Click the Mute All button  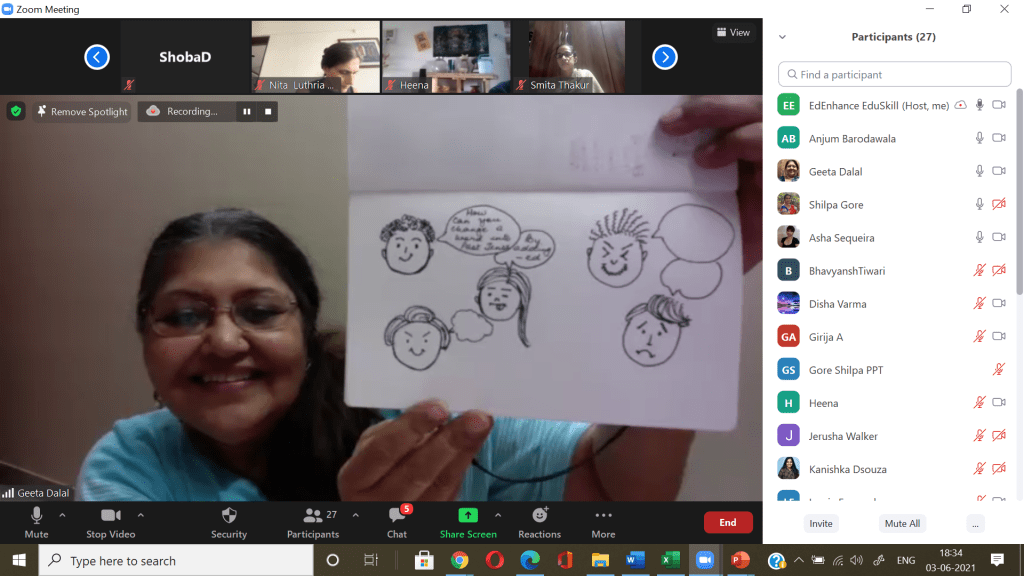tap(902, 523)
